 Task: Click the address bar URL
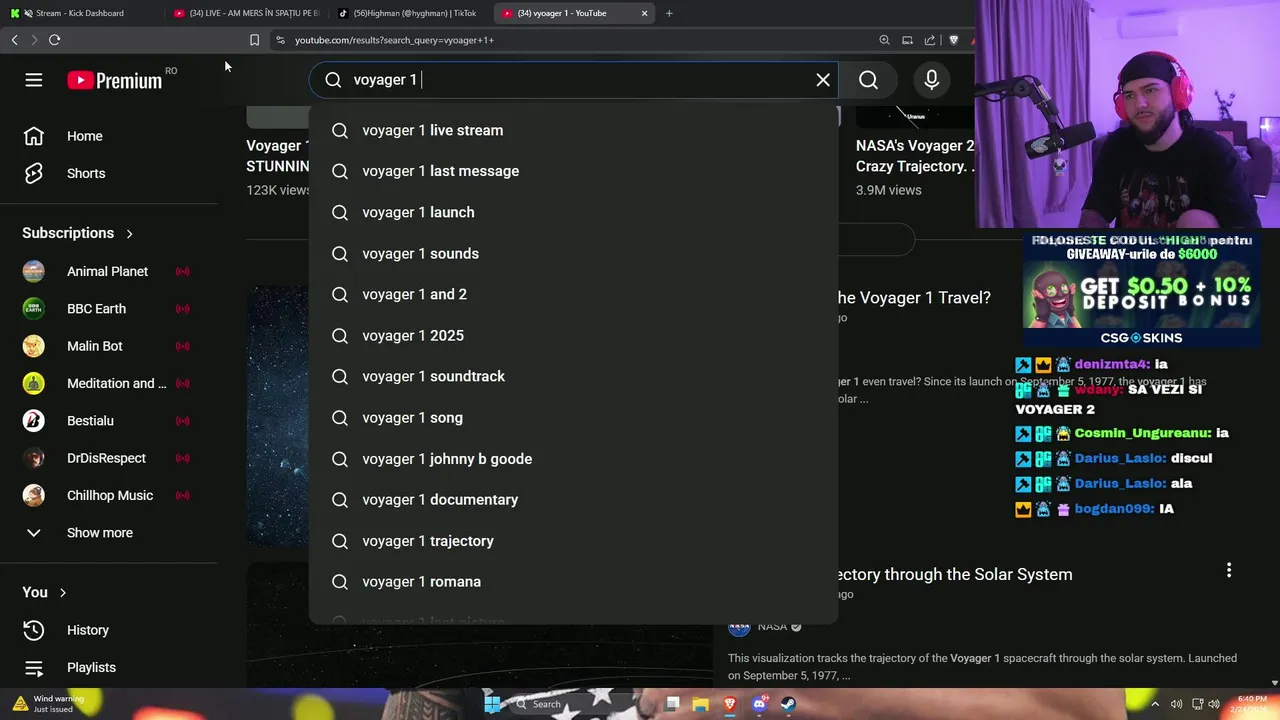394,40
